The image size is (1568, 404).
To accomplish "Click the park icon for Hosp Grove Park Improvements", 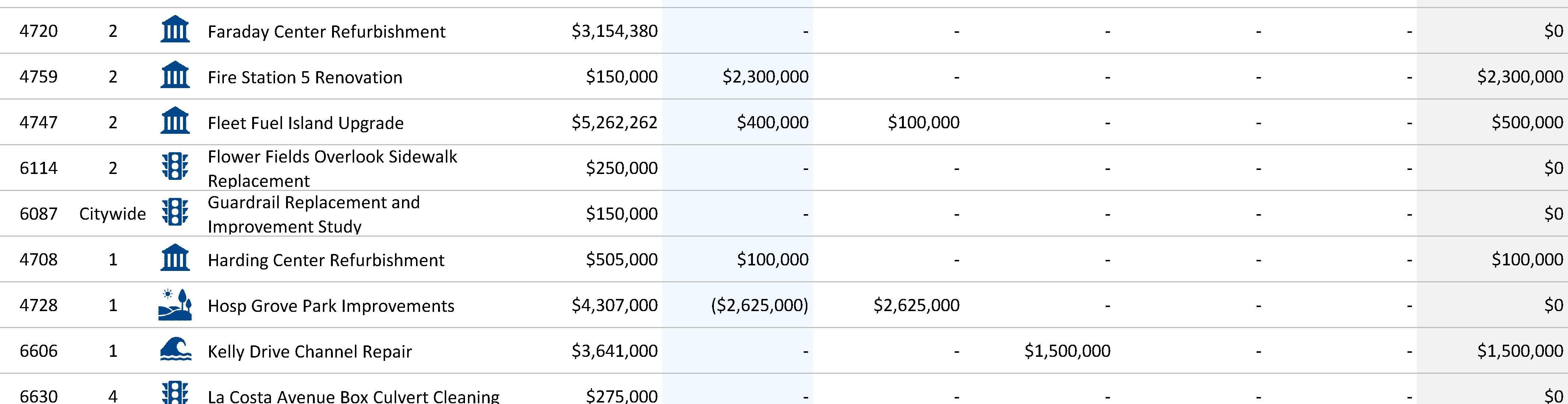I will click(x=175, y=305).
